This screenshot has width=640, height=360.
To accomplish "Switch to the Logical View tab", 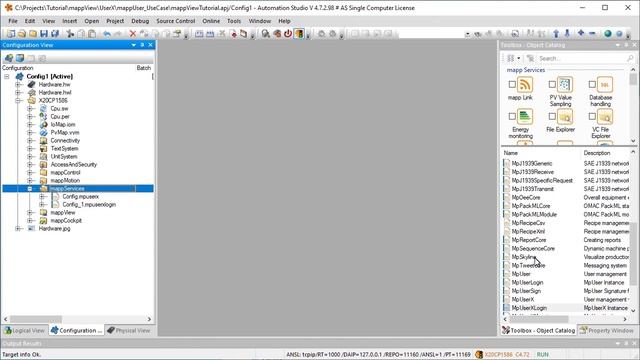I will pyautogui.click(x=24, y=330).
